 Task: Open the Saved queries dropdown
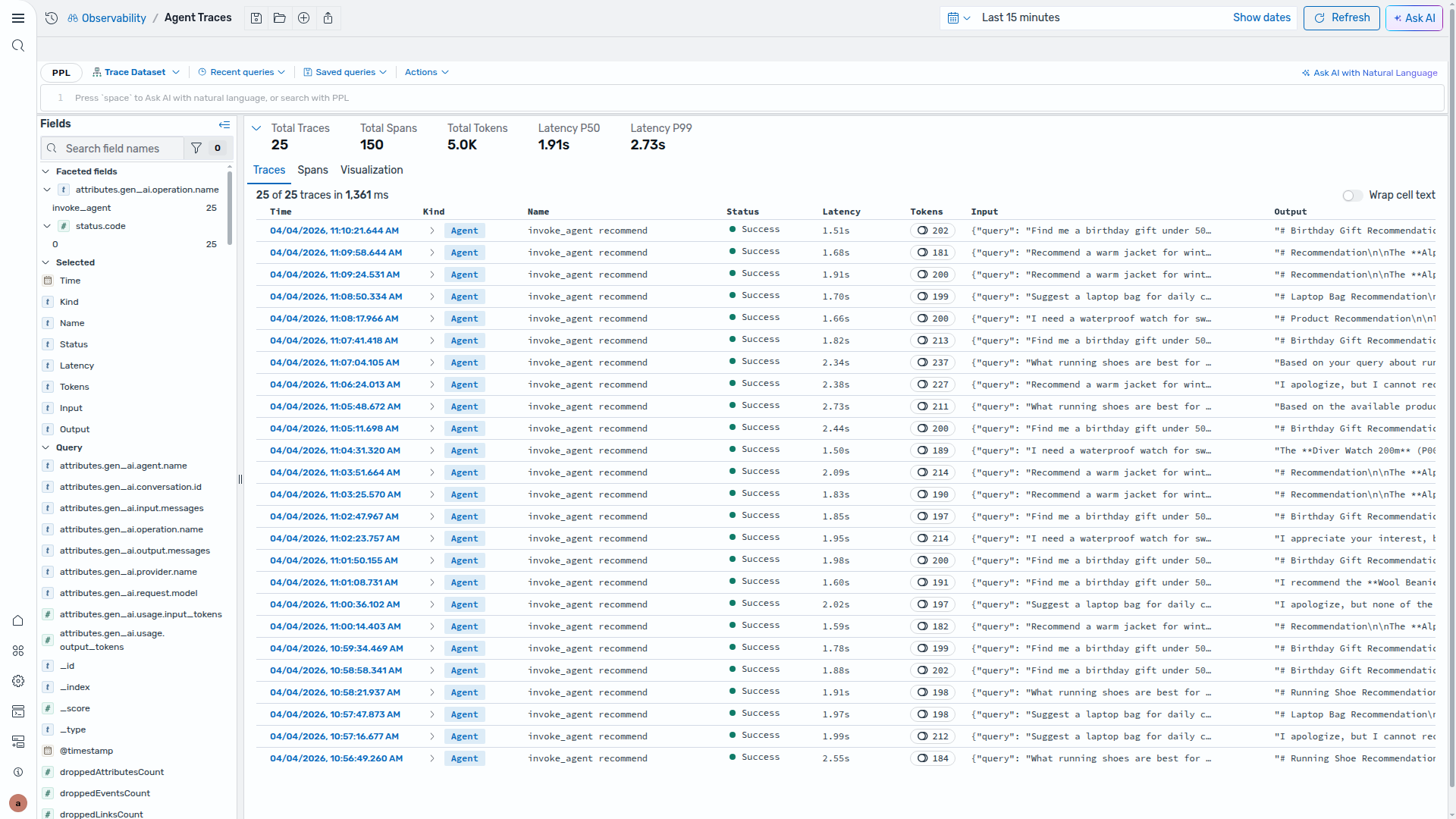pos(345,73)
